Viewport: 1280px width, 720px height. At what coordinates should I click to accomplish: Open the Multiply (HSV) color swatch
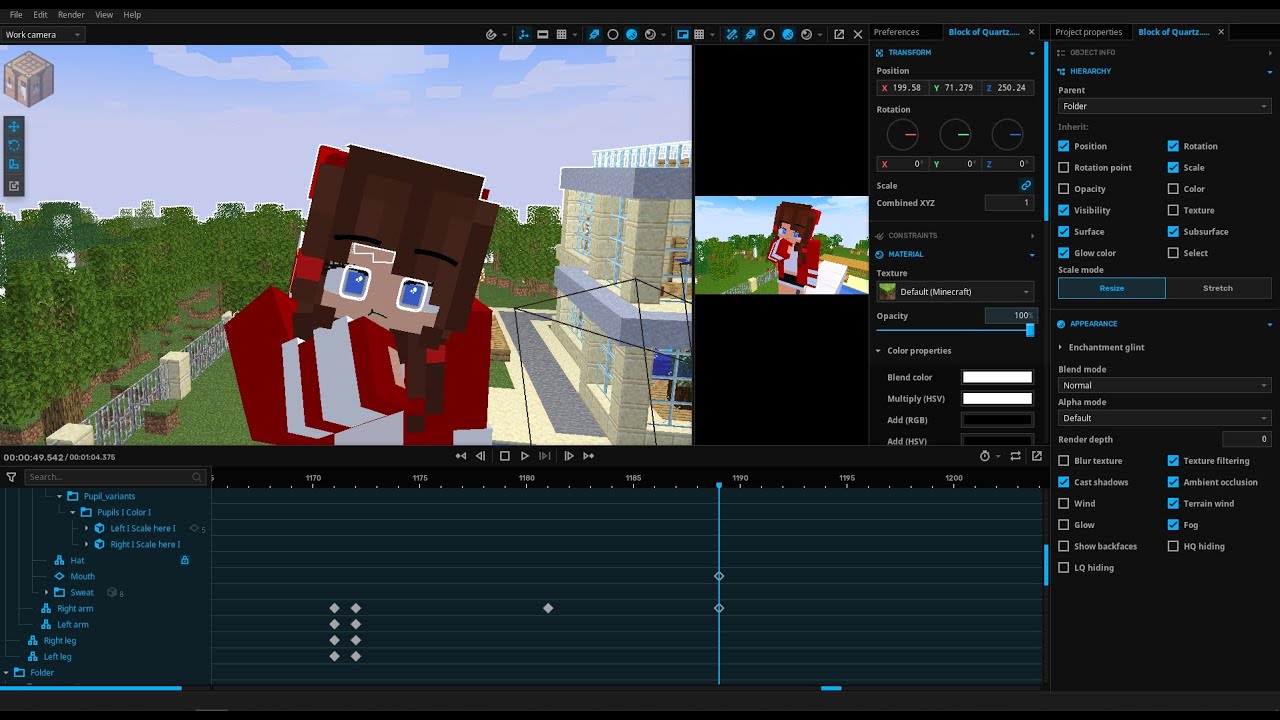(x=997, y=399)
